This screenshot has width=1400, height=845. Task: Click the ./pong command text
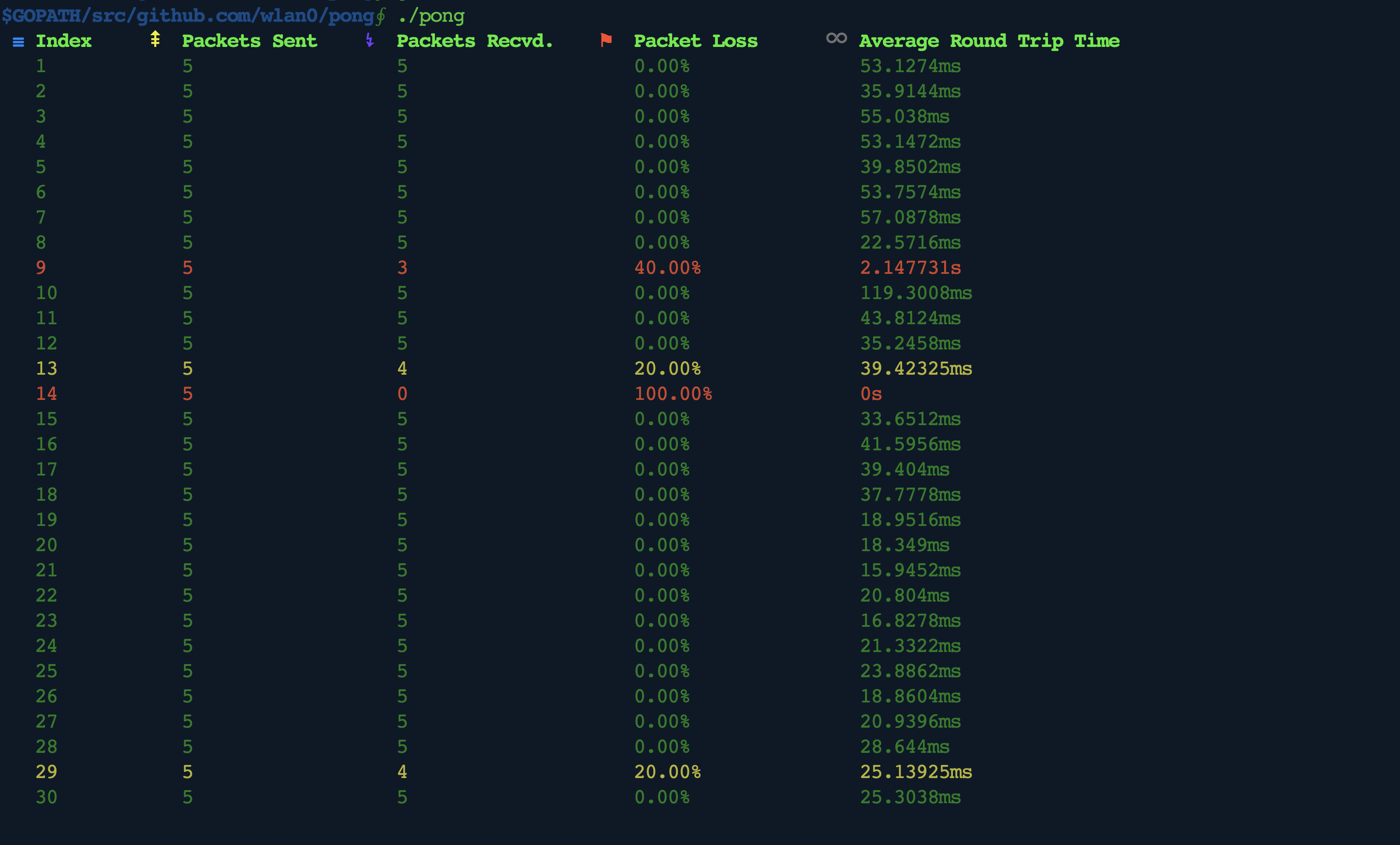pyautogui.click(x=431, y=15)
